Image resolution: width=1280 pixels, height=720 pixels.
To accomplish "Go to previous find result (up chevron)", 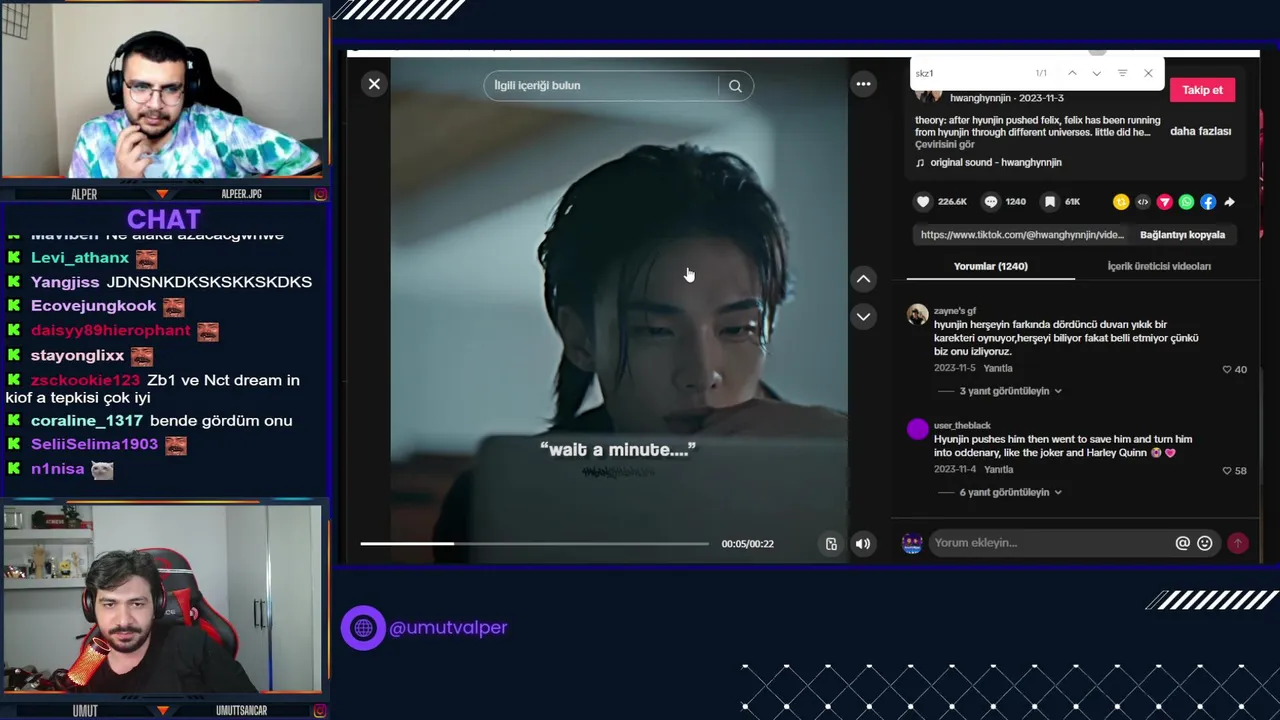I will coord(1072,73).
